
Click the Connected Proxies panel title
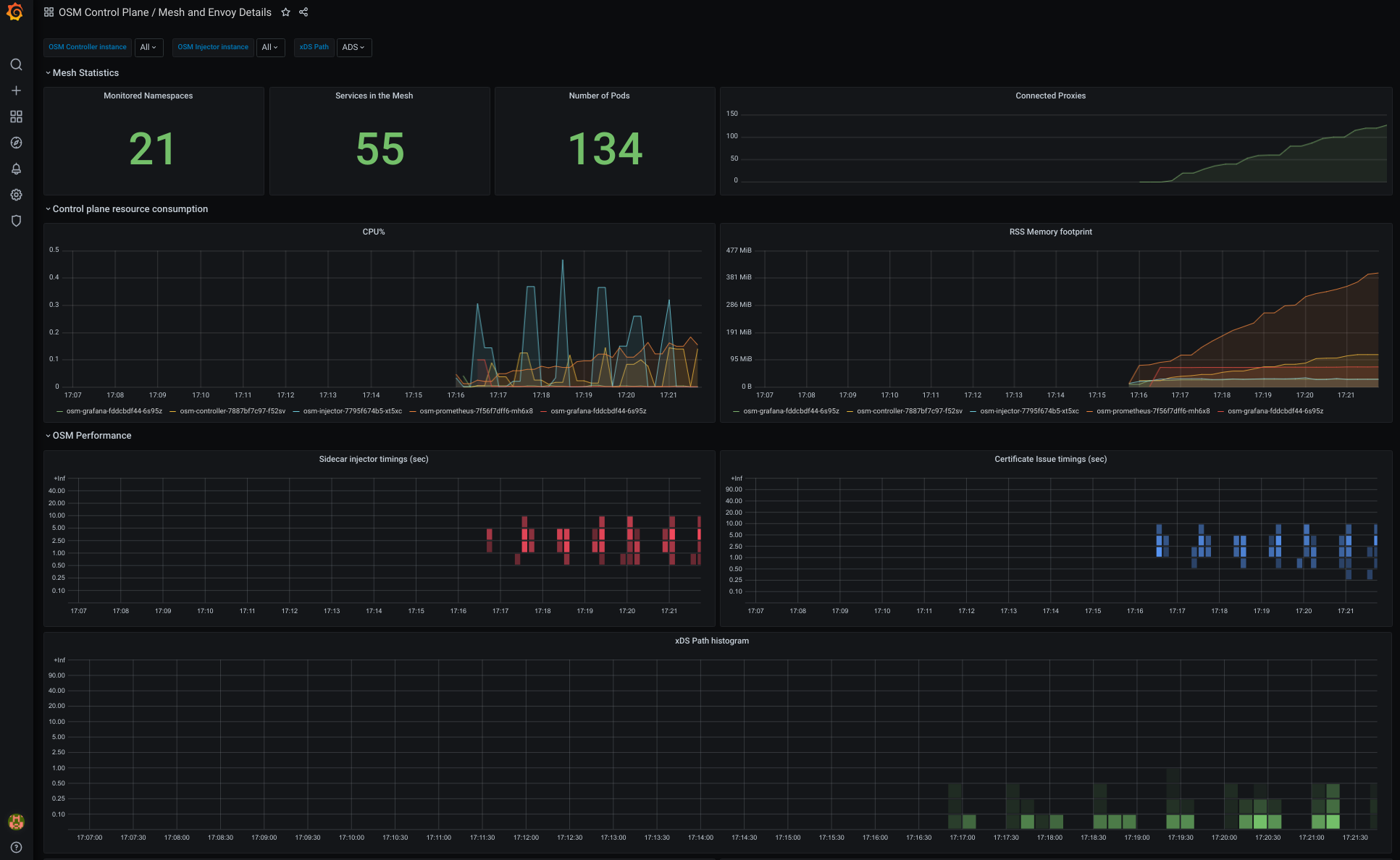[1050, 96]
